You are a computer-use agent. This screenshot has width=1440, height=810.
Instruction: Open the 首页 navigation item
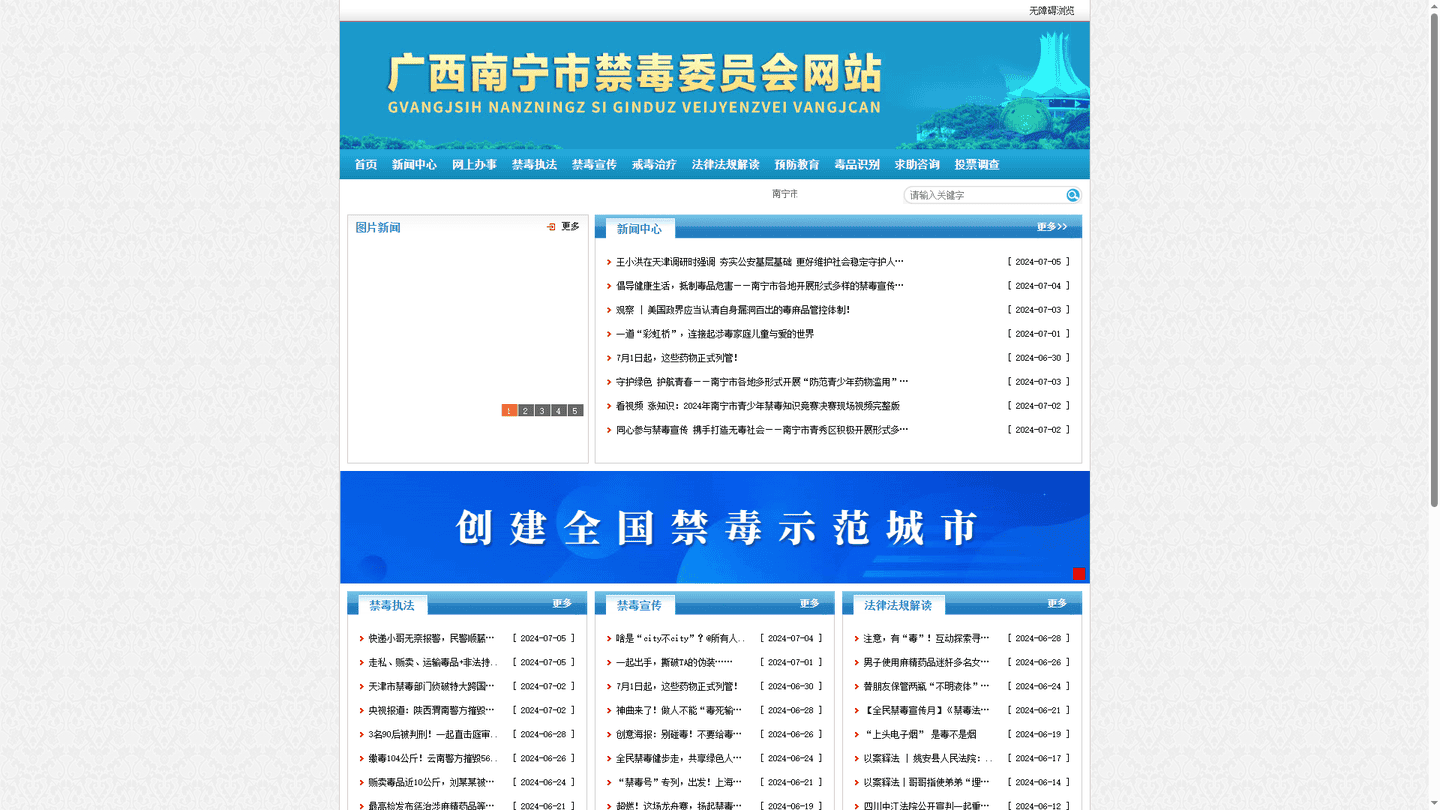click(366, 165)
